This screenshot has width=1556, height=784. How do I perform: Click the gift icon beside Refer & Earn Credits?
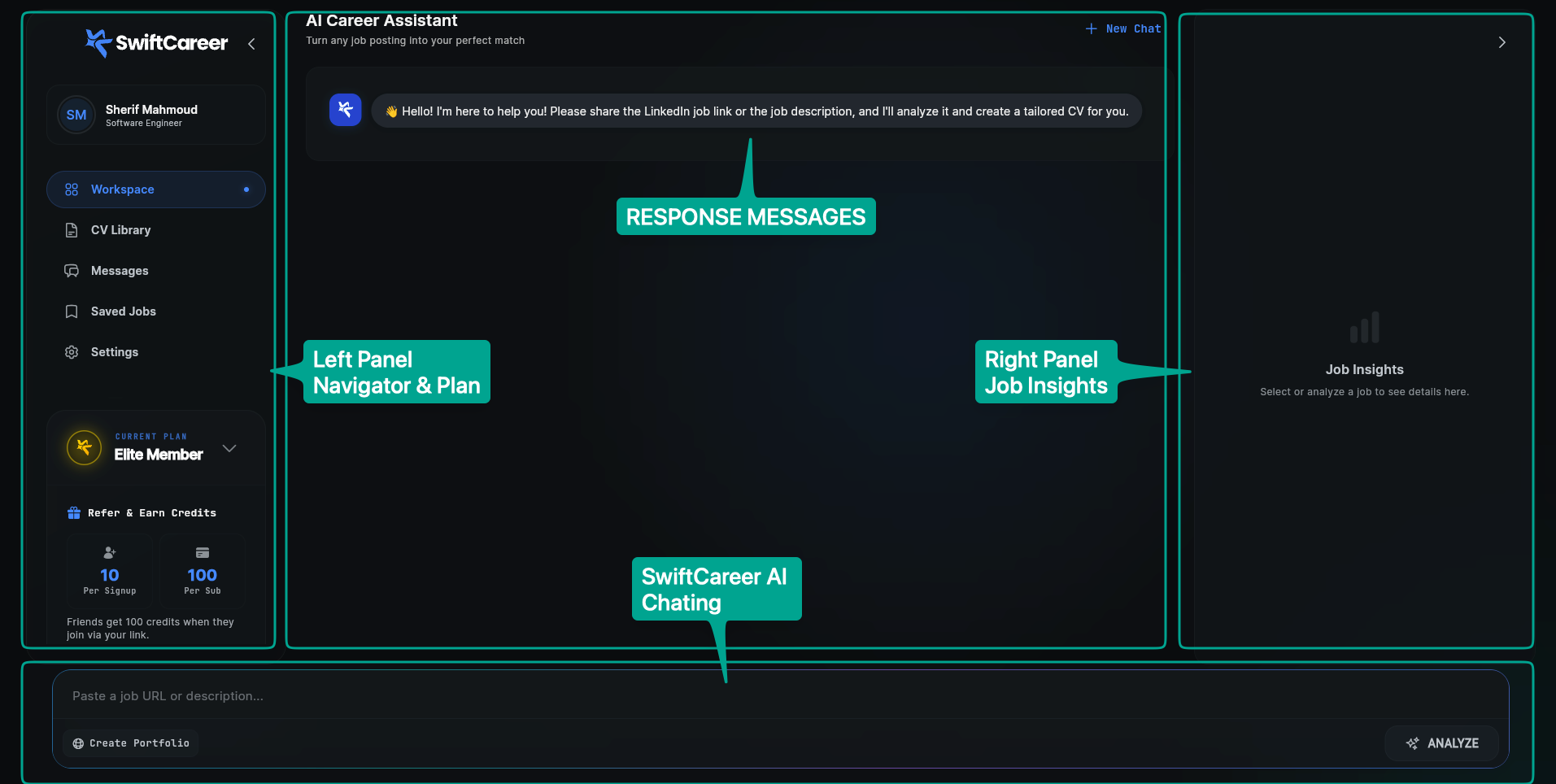coord(73,512)
